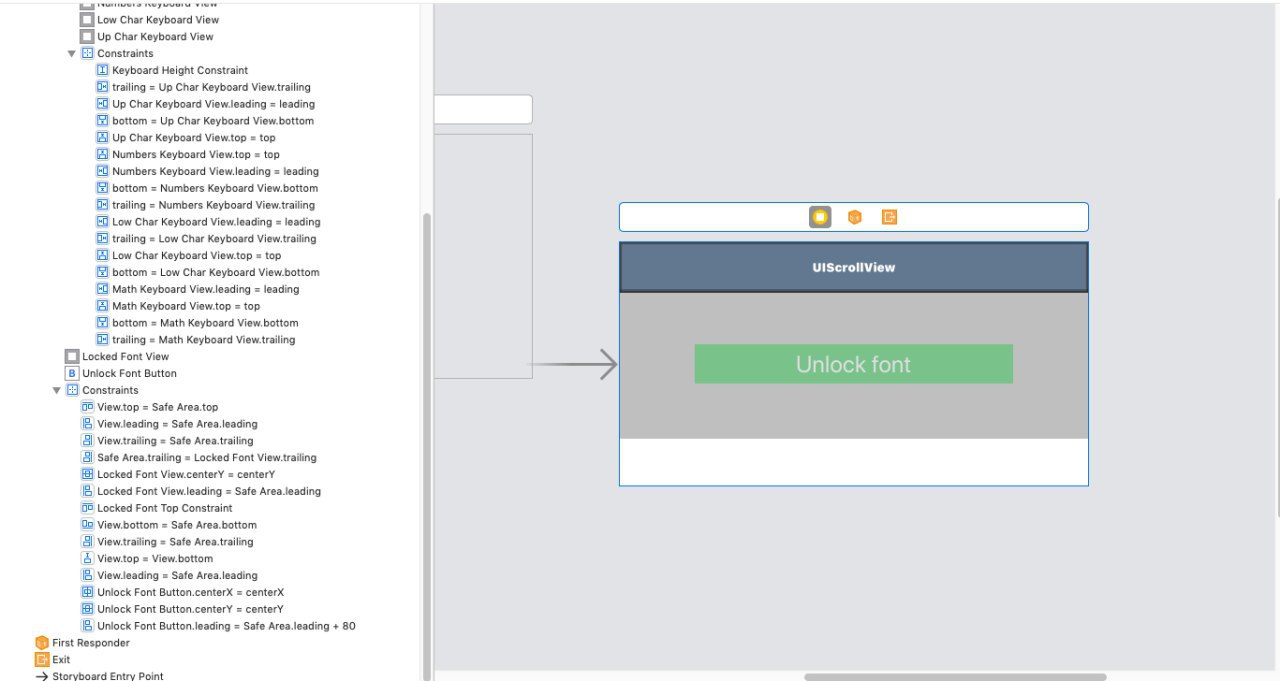Click the First Responder cube in scene dock
The image size is (1280, 681).
pos(855,217)
